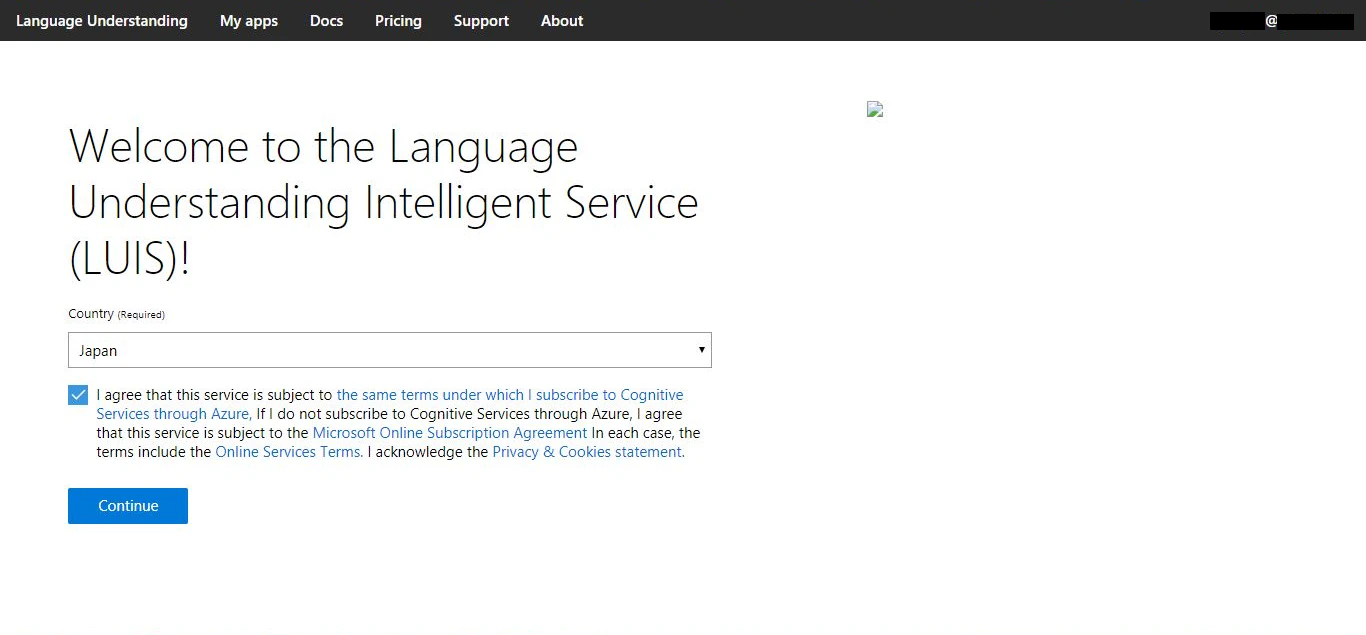Image resolution: width=1366 pixels, height=635 pixels.
Task: Open the Language Understanding home link
Action: coord(102,20)
